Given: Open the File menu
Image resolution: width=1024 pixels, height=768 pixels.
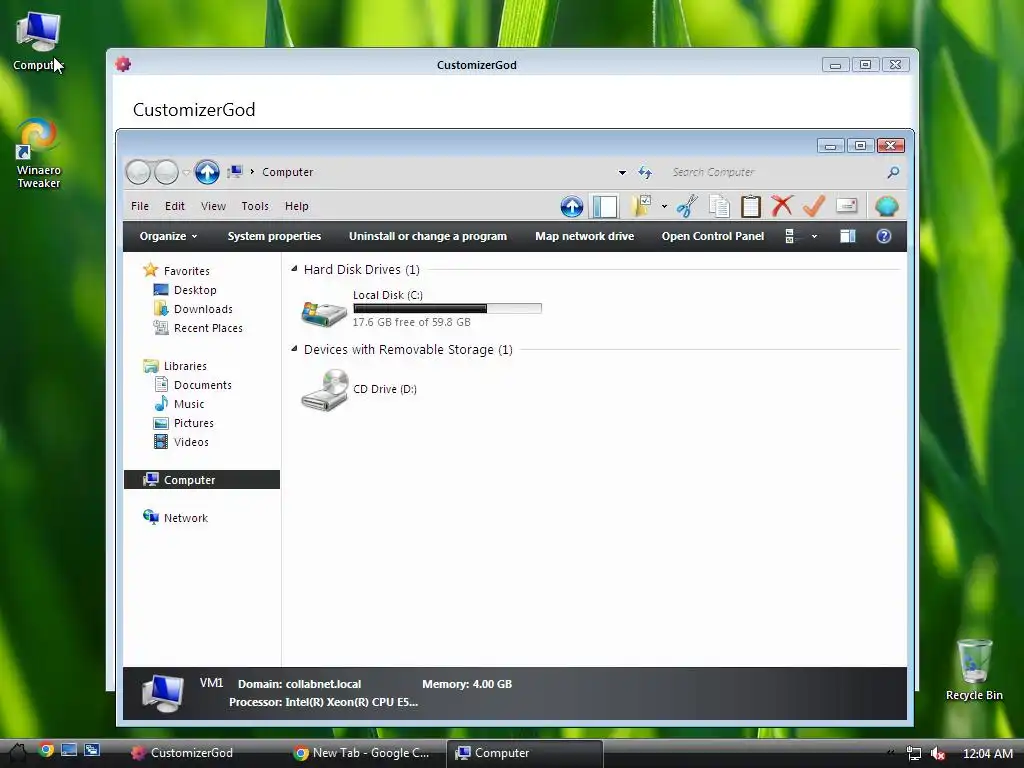Looking at the screenshot, I should [x=140, y=206].
